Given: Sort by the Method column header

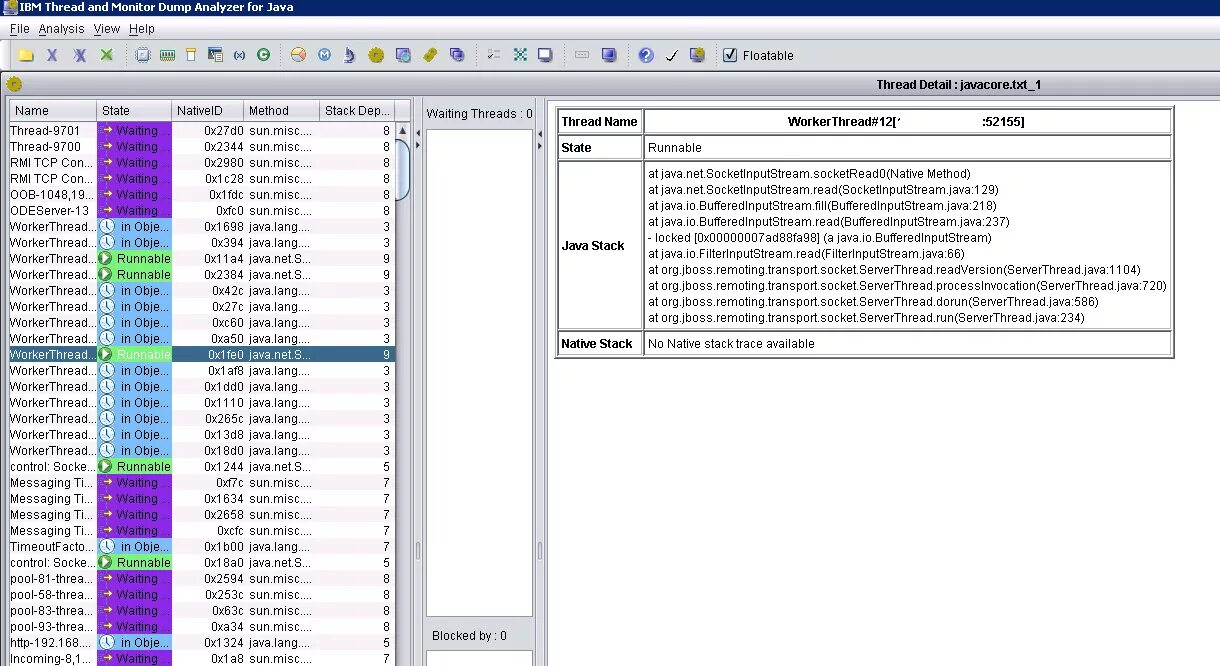Looking at the screenshot, I should coord(282,111).
